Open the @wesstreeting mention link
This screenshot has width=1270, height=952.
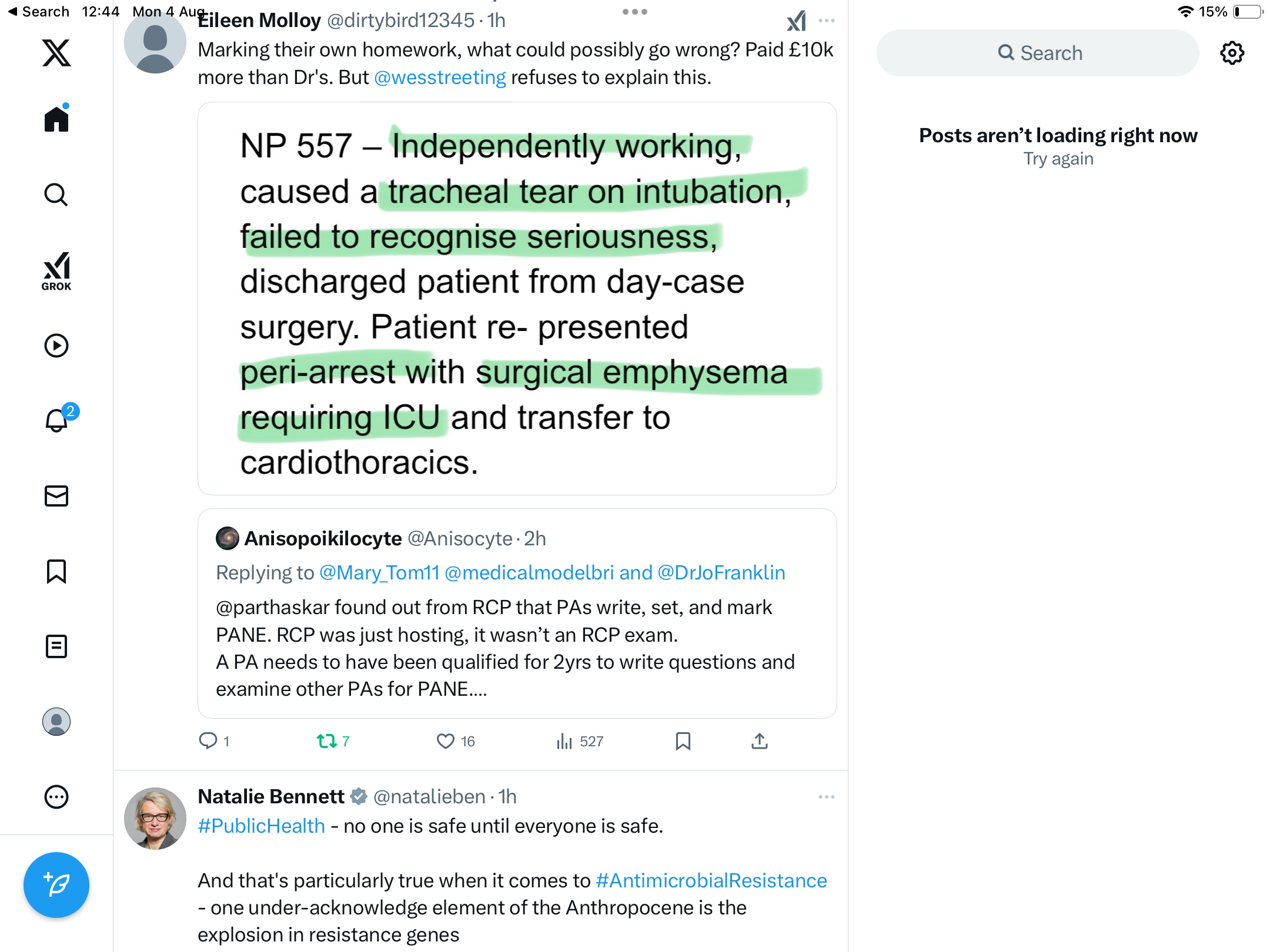(440, 78)
